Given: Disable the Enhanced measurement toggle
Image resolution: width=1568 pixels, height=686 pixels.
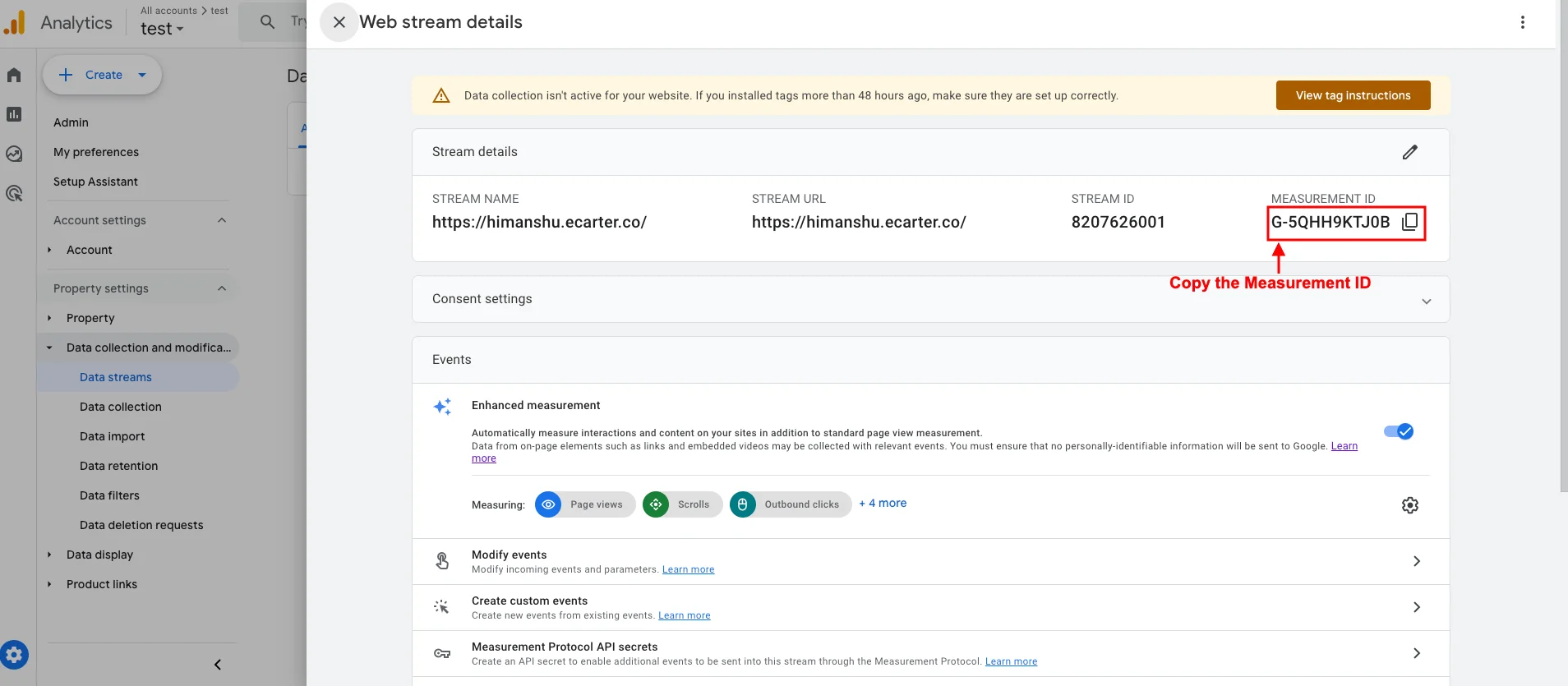Looking at the screenshot, I should 1398,431.
